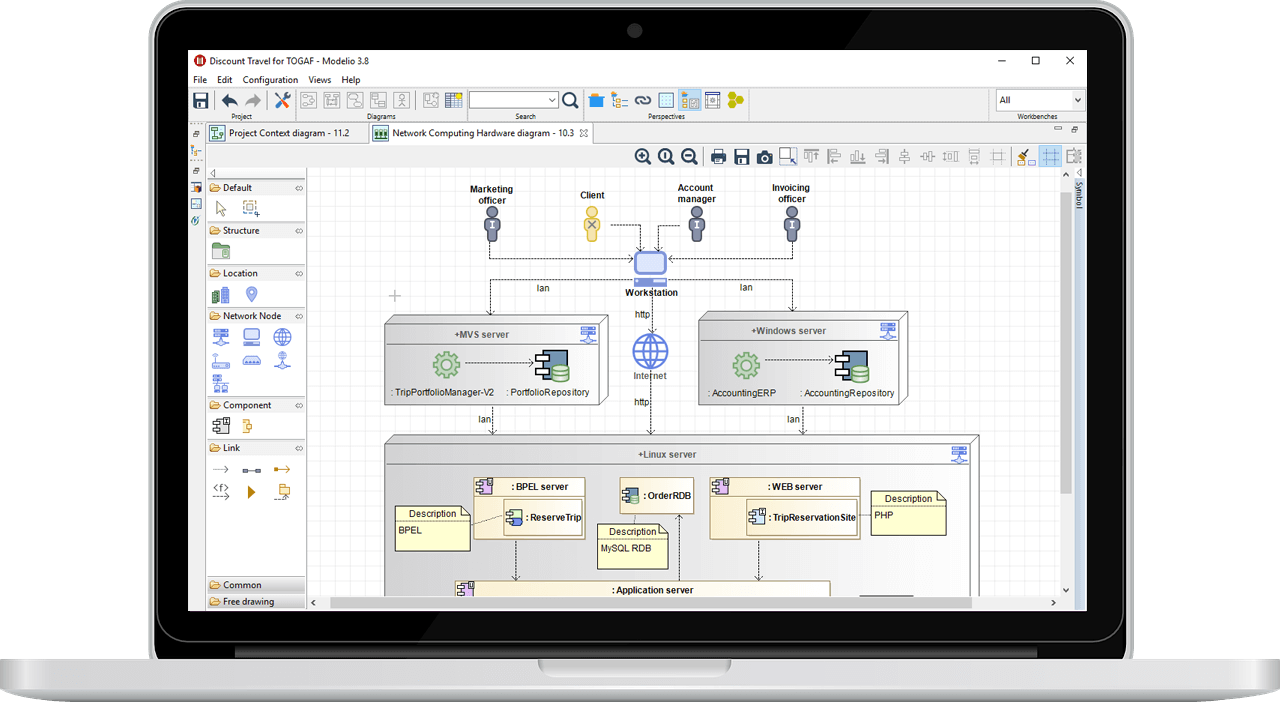The height and width of the screenshot is (702, 1280).
Task: Run the search with magnifier icon
Action: click(x=570, y=100)
